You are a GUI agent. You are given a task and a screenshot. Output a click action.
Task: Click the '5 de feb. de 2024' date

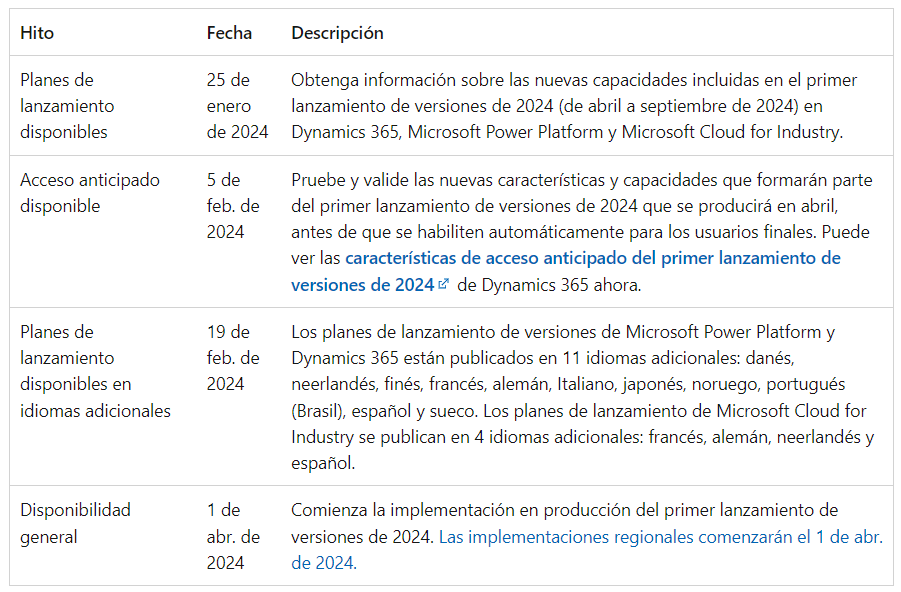[233, 206]
